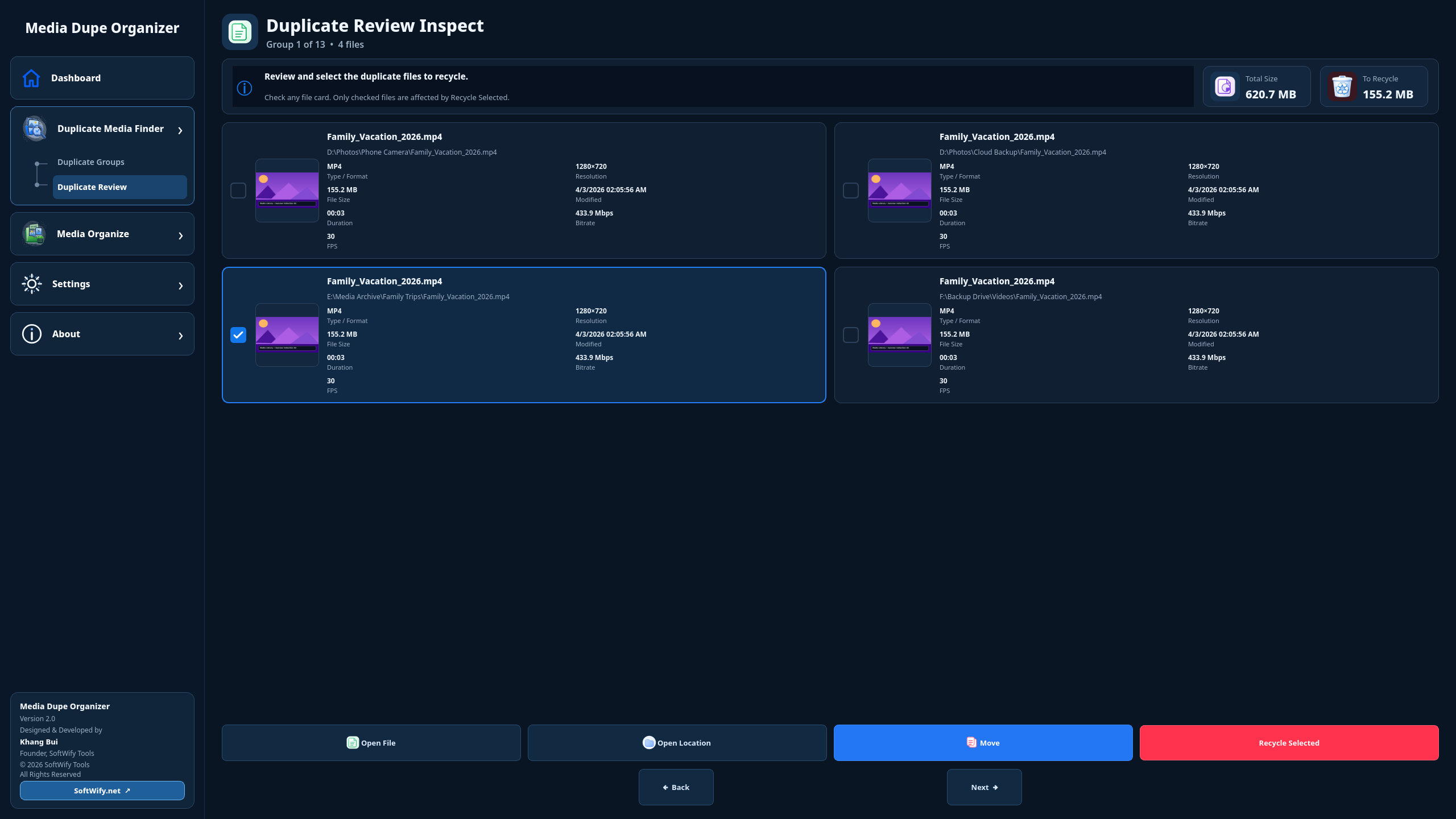Image resolution: width=1456 pixels, height=819 pixels.
Task: Click the Open Location folder icon
Action: (x=649, y=743)
